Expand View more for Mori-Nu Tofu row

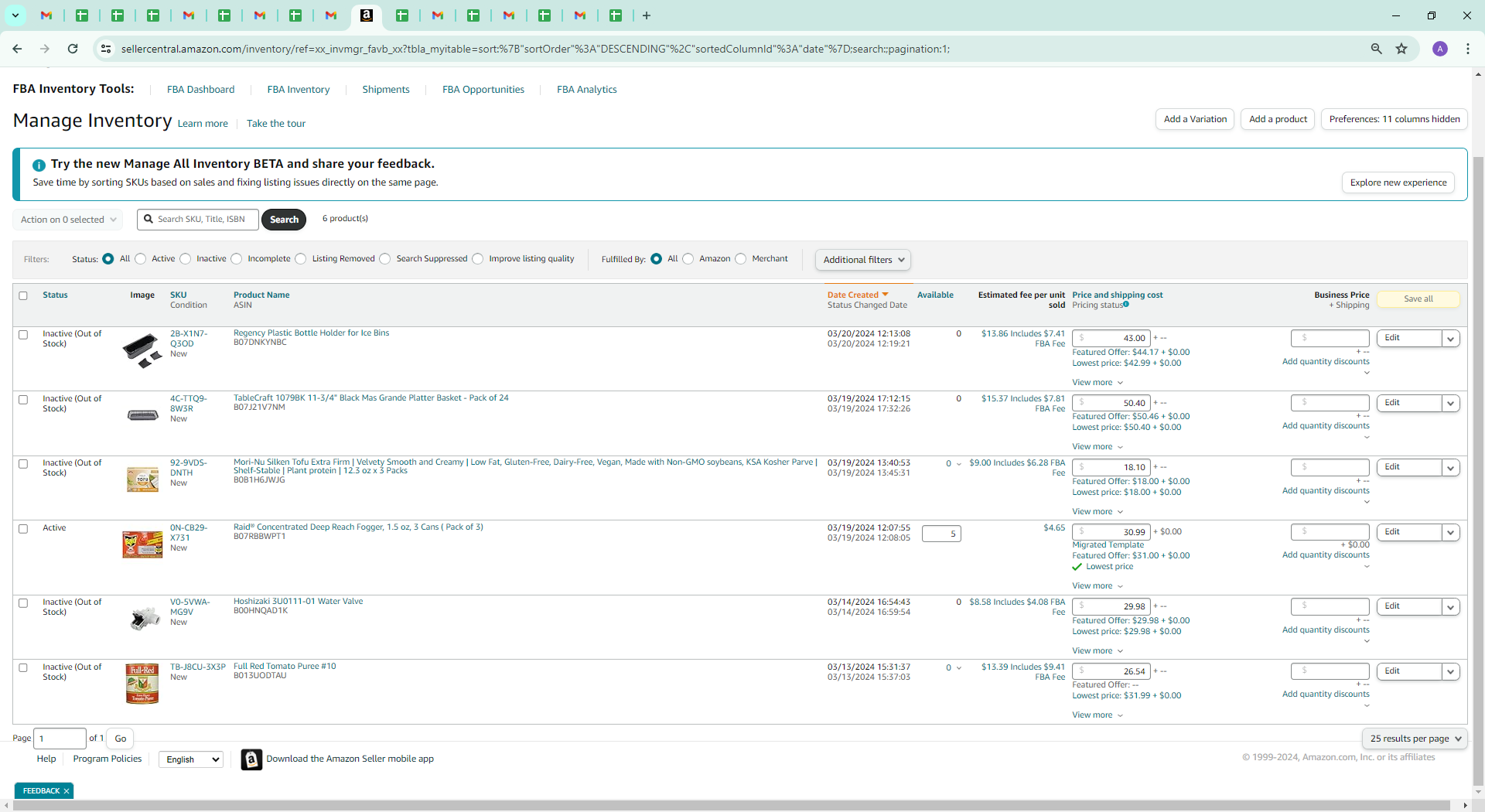(1098, 512)
